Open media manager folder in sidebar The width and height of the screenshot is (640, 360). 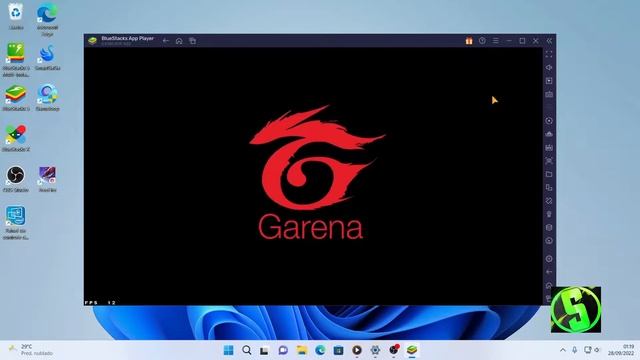tap(549, 174)
